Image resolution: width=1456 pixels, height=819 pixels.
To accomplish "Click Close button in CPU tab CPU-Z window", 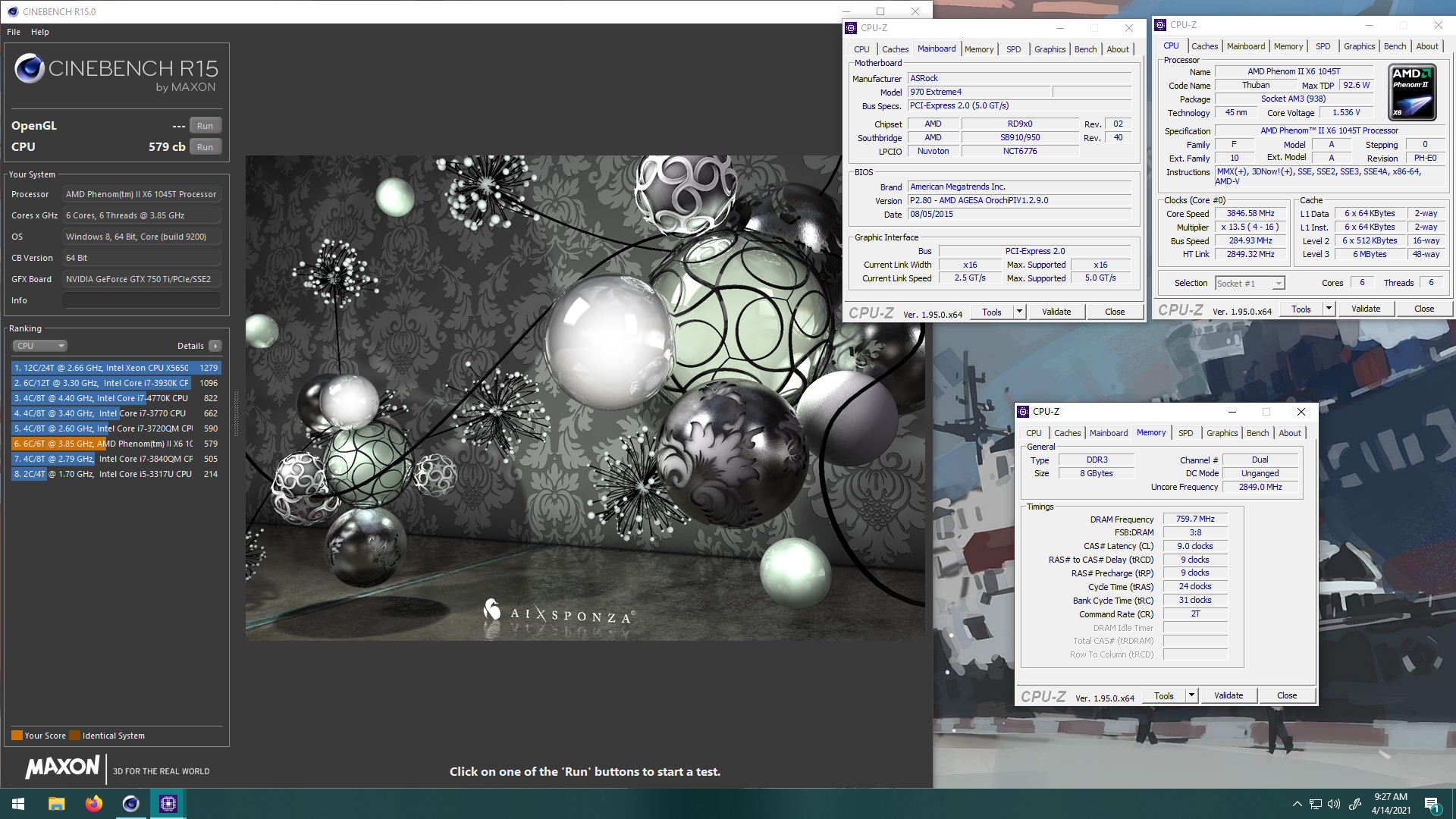I will click(x=1424, y=309).
